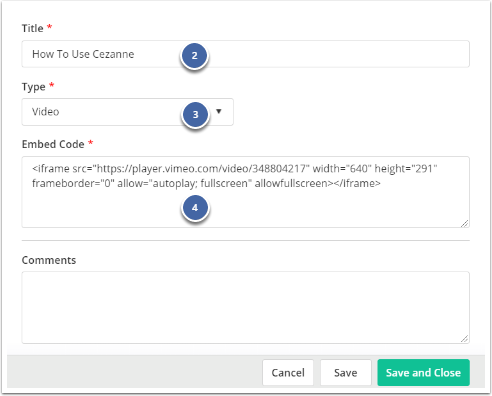
Task: Click the numbered step badge 3
Action: point(195,114)
